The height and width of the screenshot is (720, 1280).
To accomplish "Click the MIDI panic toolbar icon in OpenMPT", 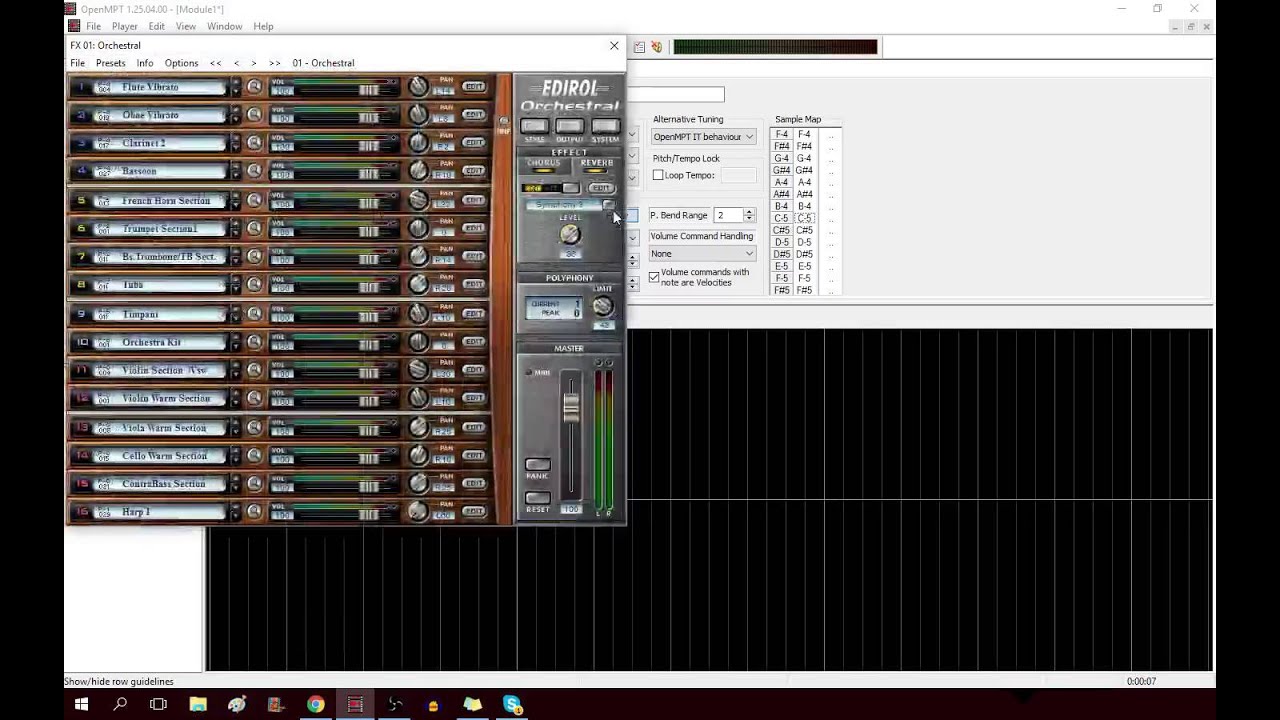I will coord(656,47).
